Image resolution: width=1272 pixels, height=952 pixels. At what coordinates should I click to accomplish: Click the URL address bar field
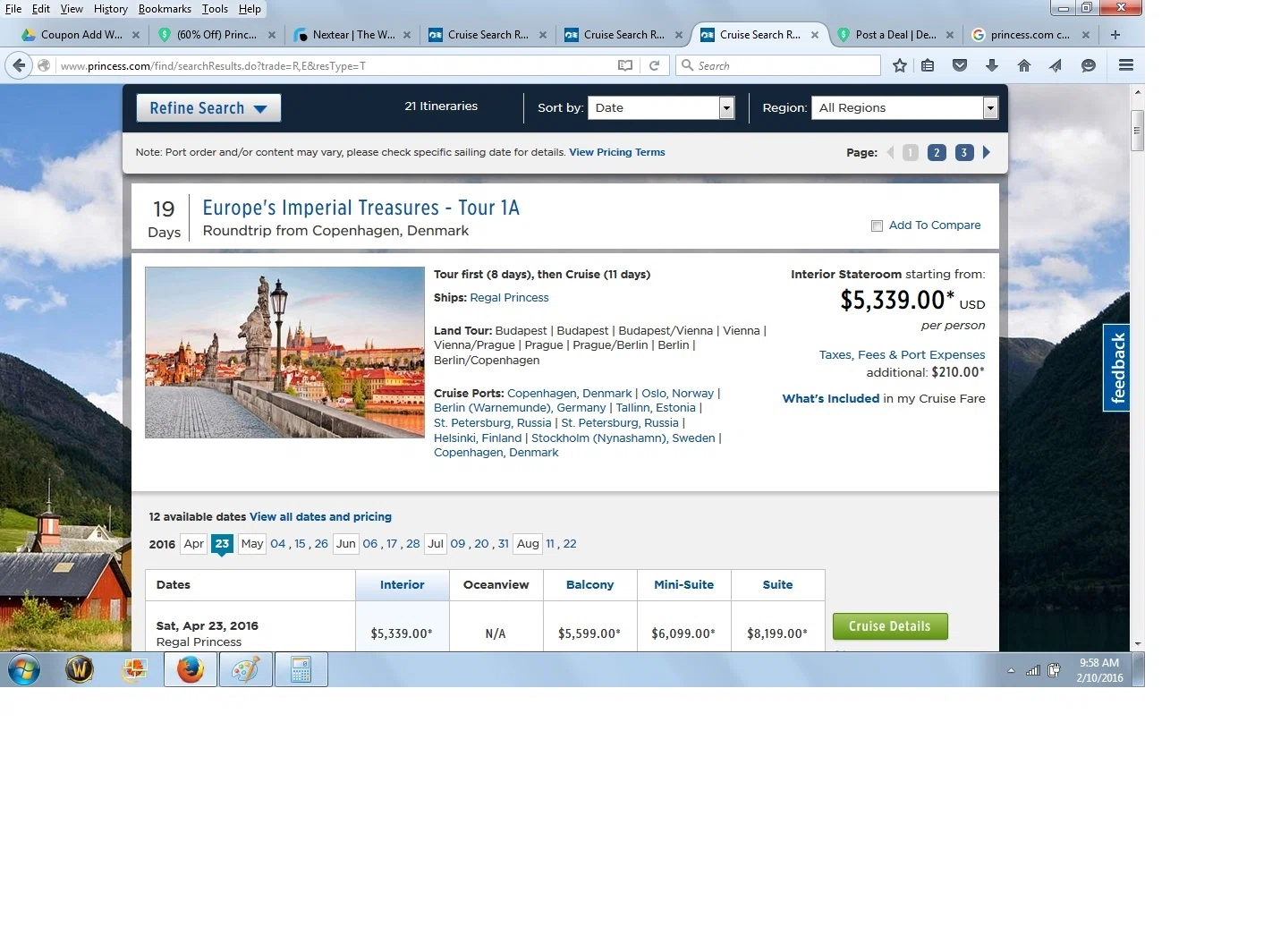pyautogui.click(x=335, y=65)
